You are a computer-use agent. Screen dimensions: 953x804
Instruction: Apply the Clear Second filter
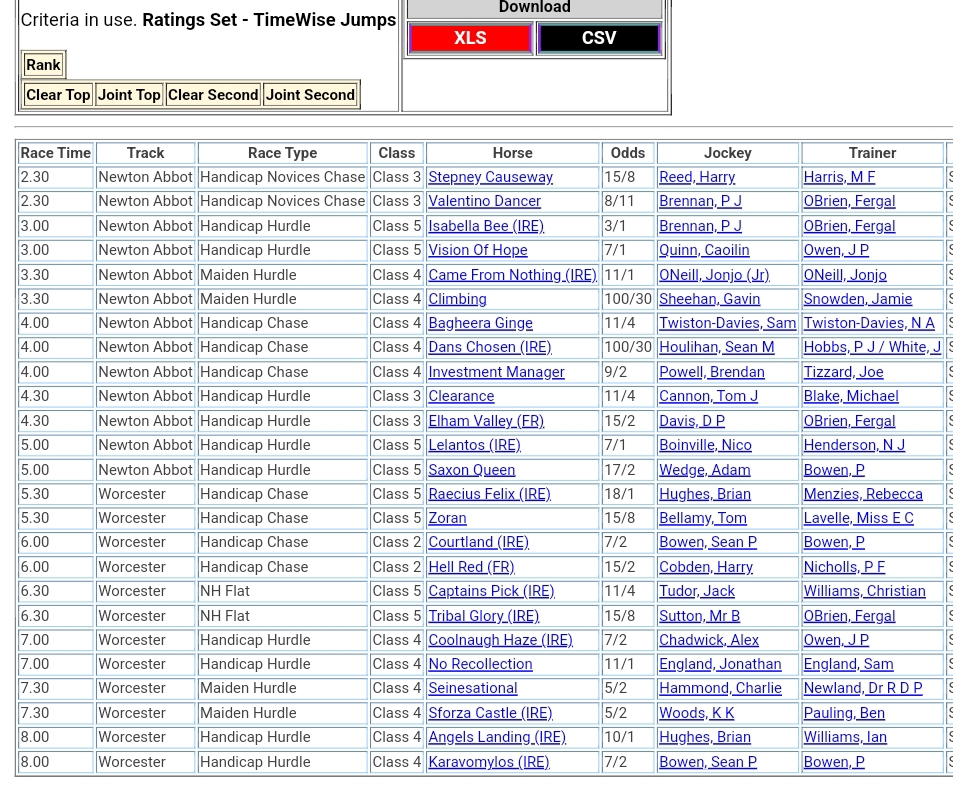click(x=213, y=95)
